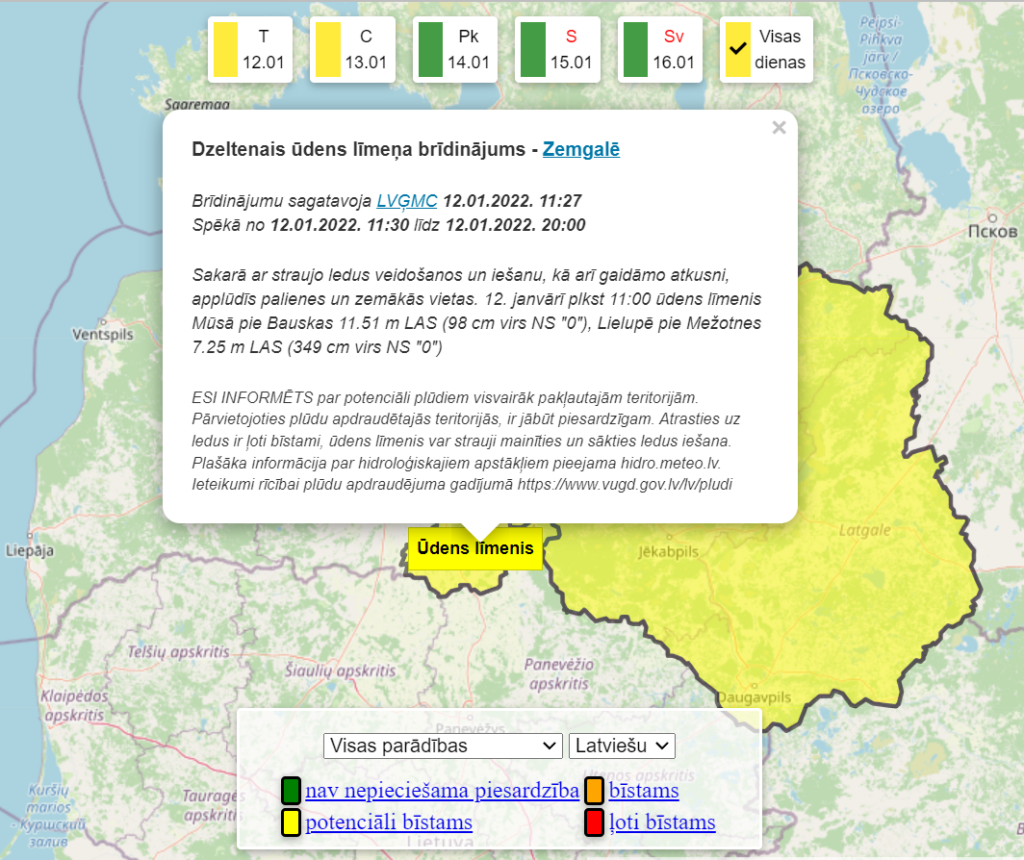
Task: Select the C 13.01 day tab
Action: pyautogui.click(x=353, y=49)
